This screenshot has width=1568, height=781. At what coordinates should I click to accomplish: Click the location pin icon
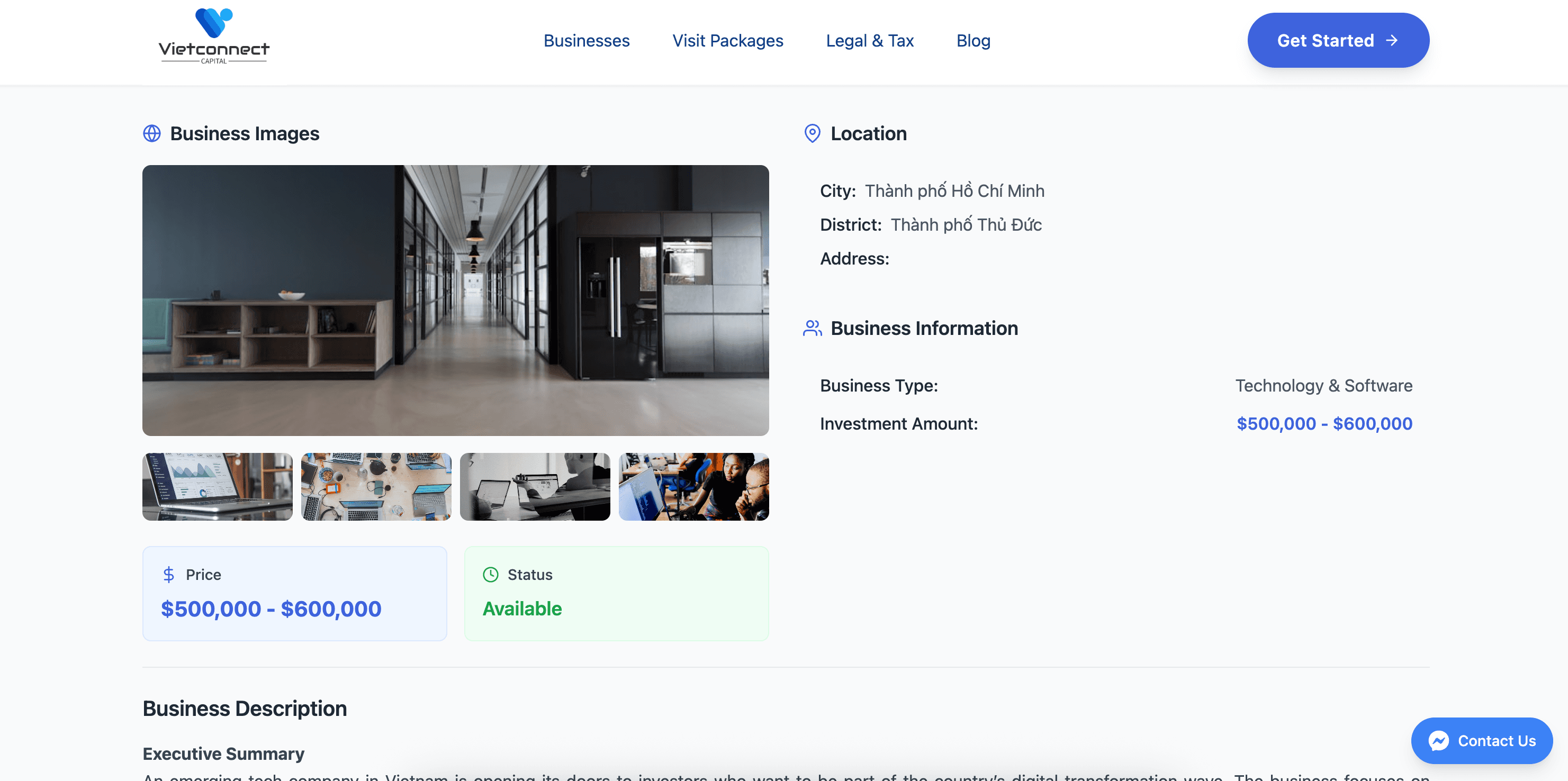pos(812,133)
